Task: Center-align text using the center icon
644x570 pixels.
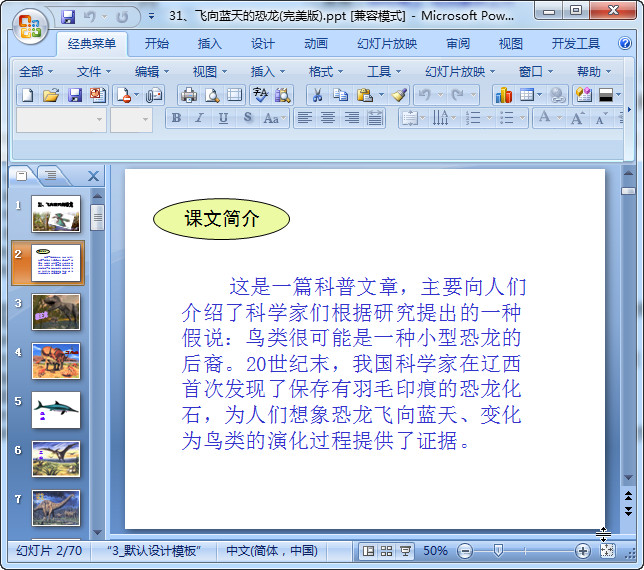Action: [327, 118]
